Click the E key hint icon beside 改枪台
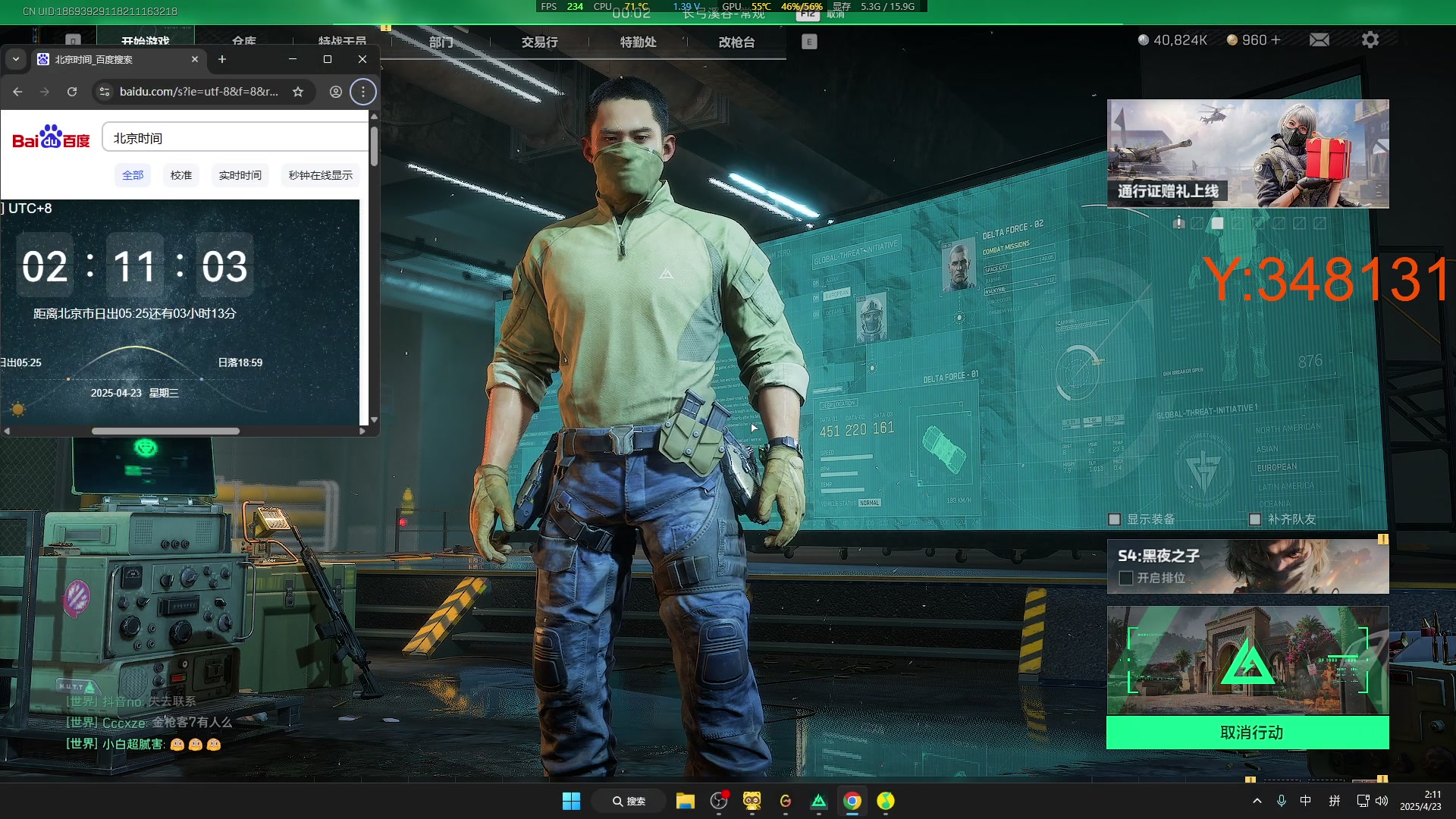 (809, 42)
